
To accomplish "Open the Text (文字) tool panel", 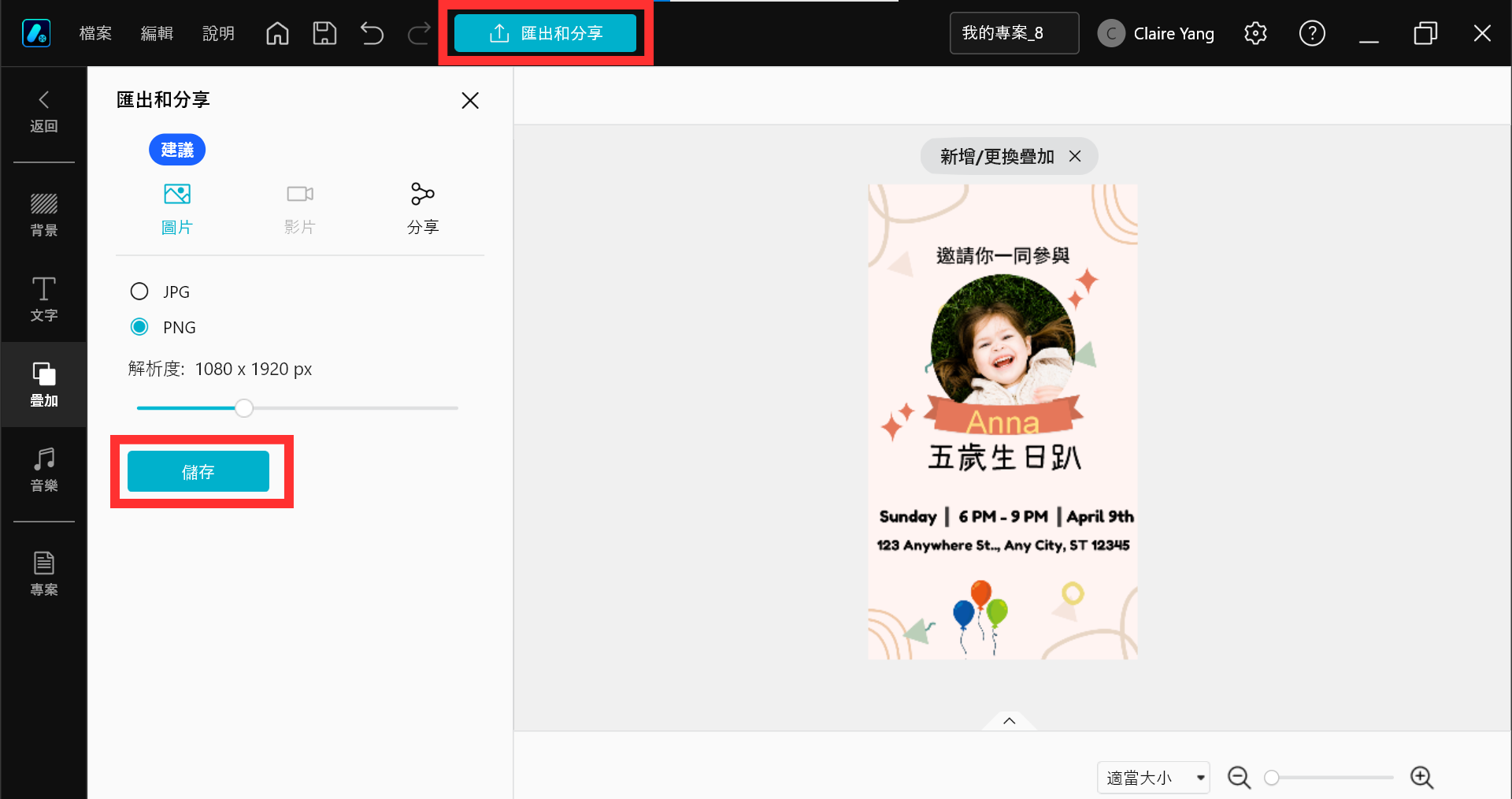I will coord(44,299).
